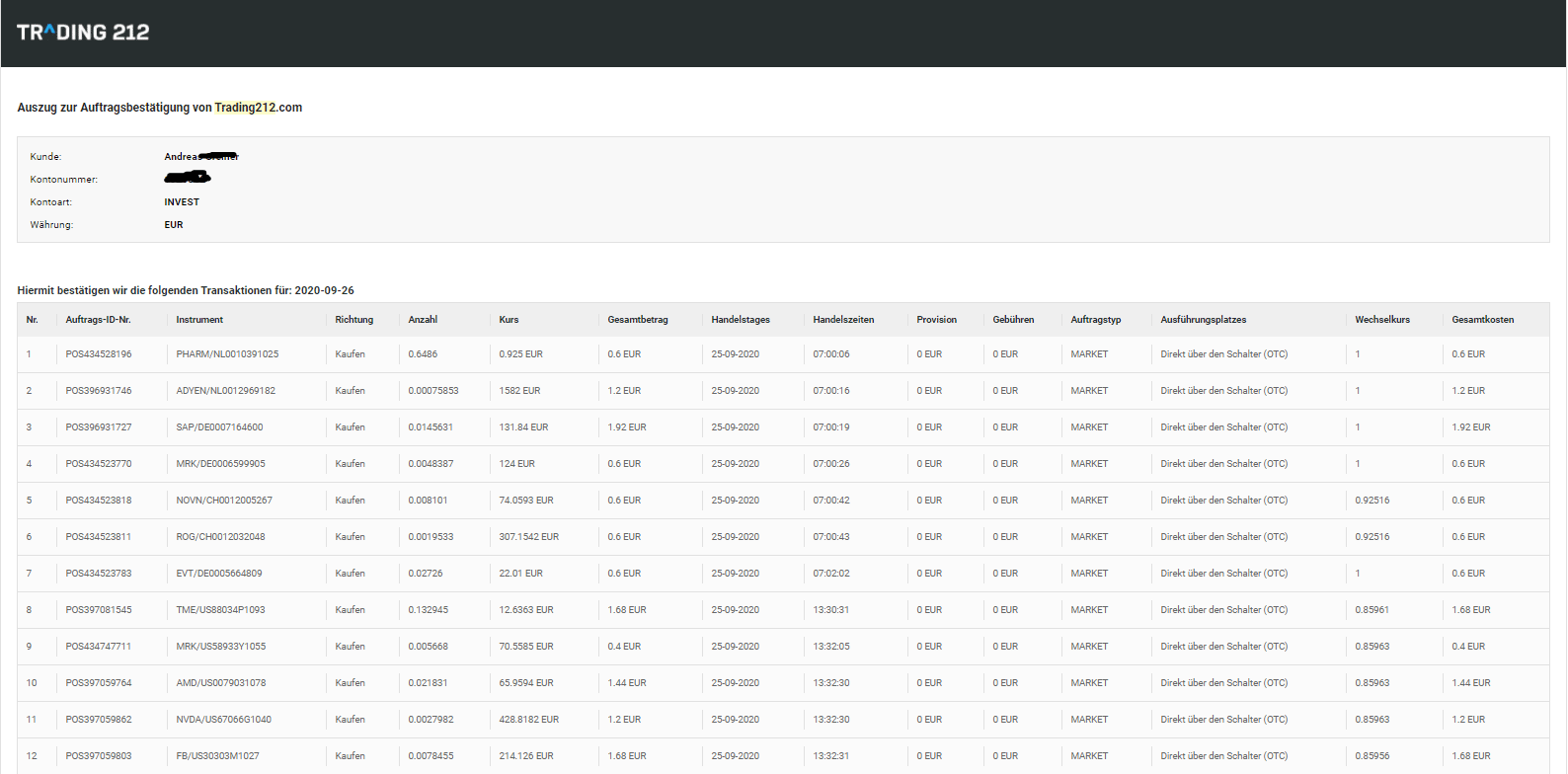
Task: Click the Ausführungsplatzes column header
Action: 1204,320
